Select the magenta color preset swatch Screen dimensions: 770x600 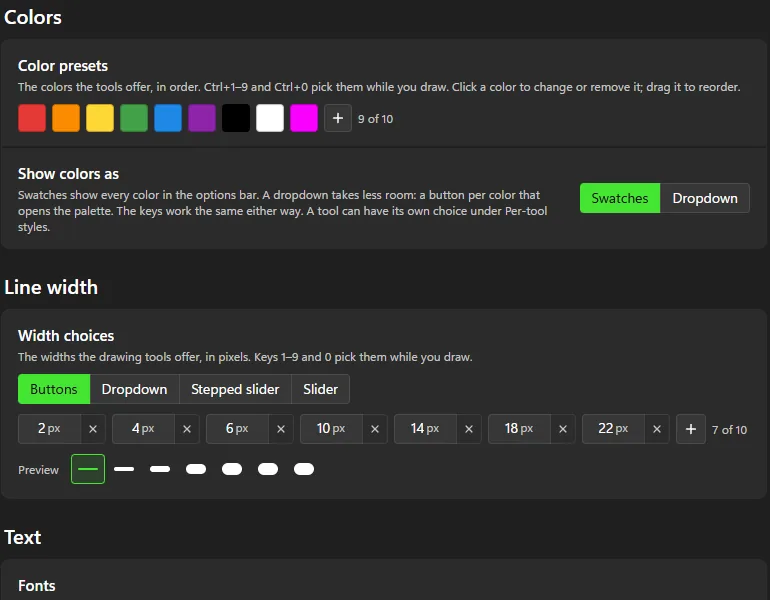coord(304,118)
